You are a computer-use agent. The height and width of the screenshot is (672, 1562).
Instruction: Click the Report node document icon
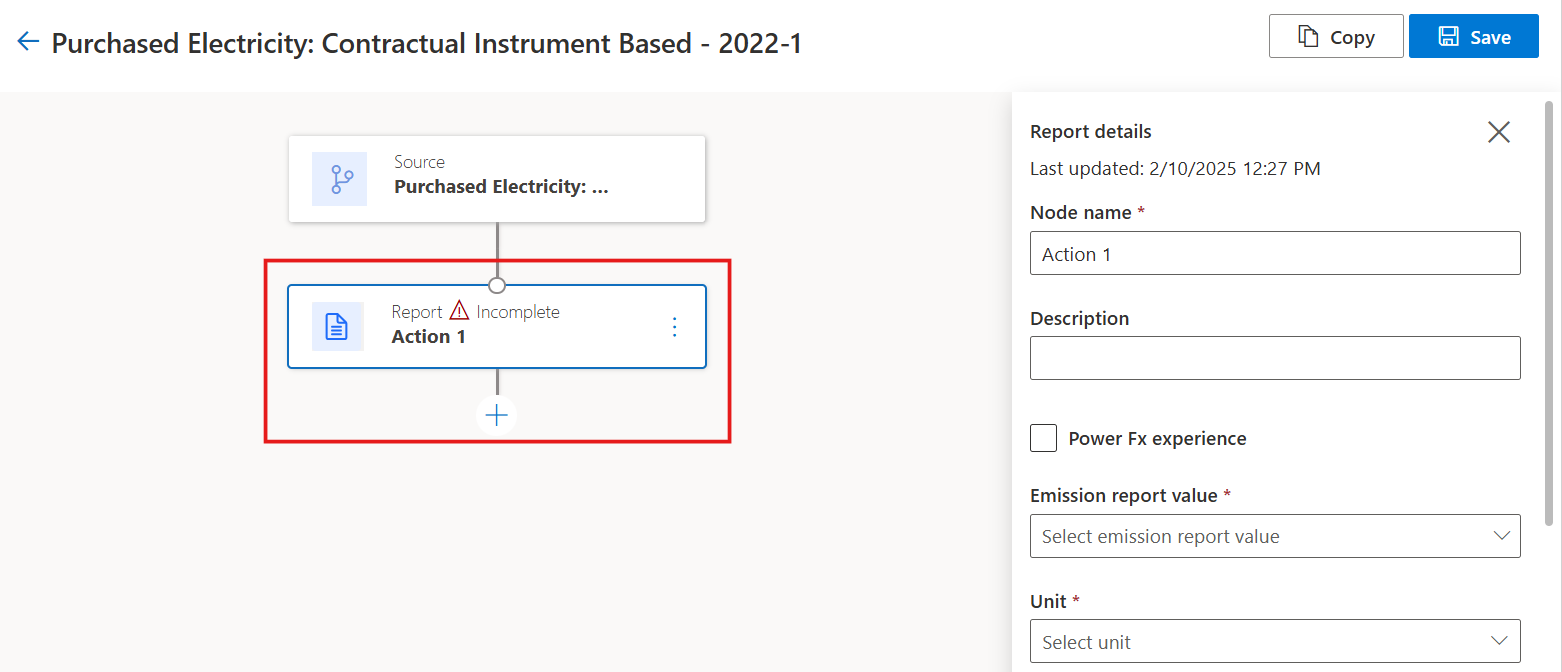338,326
